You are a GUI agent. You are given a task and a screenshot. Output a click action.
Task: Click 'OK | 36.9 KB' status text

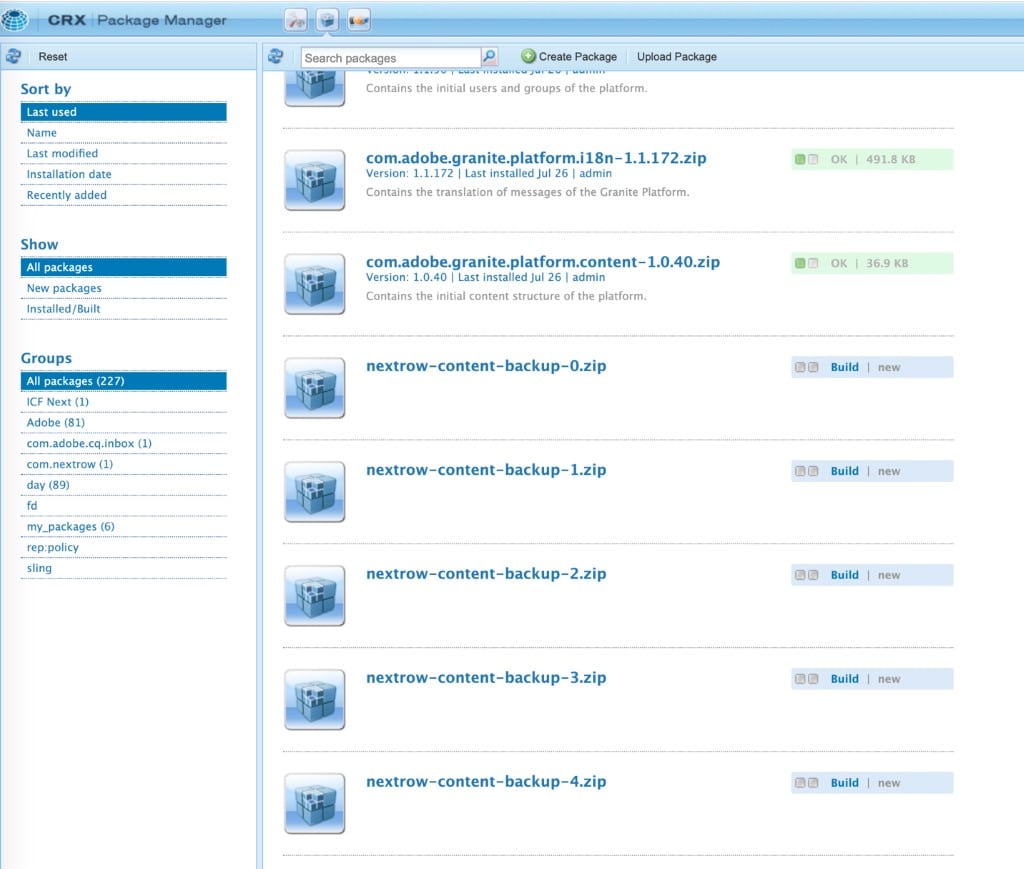(x=869, y=263)
